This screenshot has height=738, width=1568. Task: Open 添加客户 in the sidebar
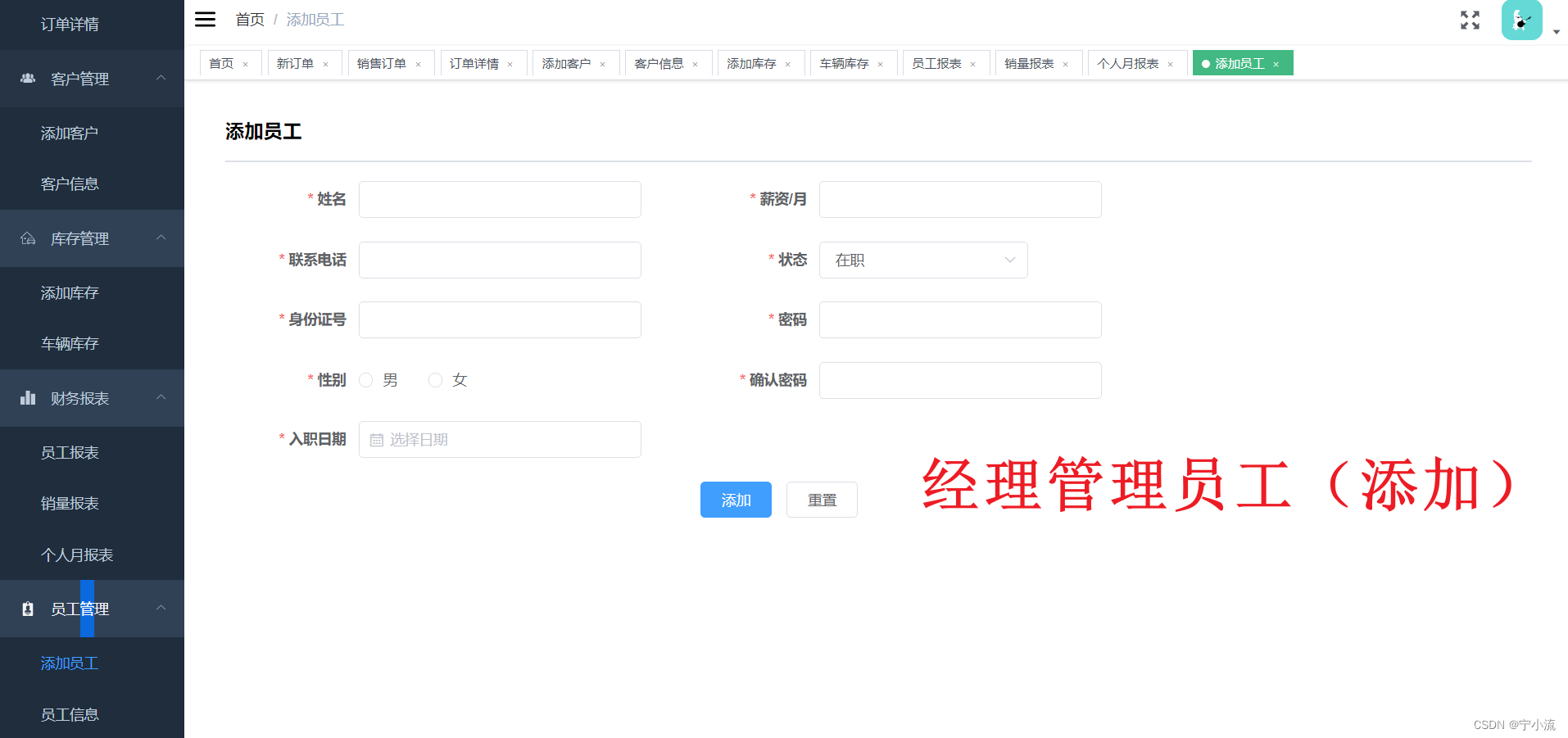click(x=92, y=133)
